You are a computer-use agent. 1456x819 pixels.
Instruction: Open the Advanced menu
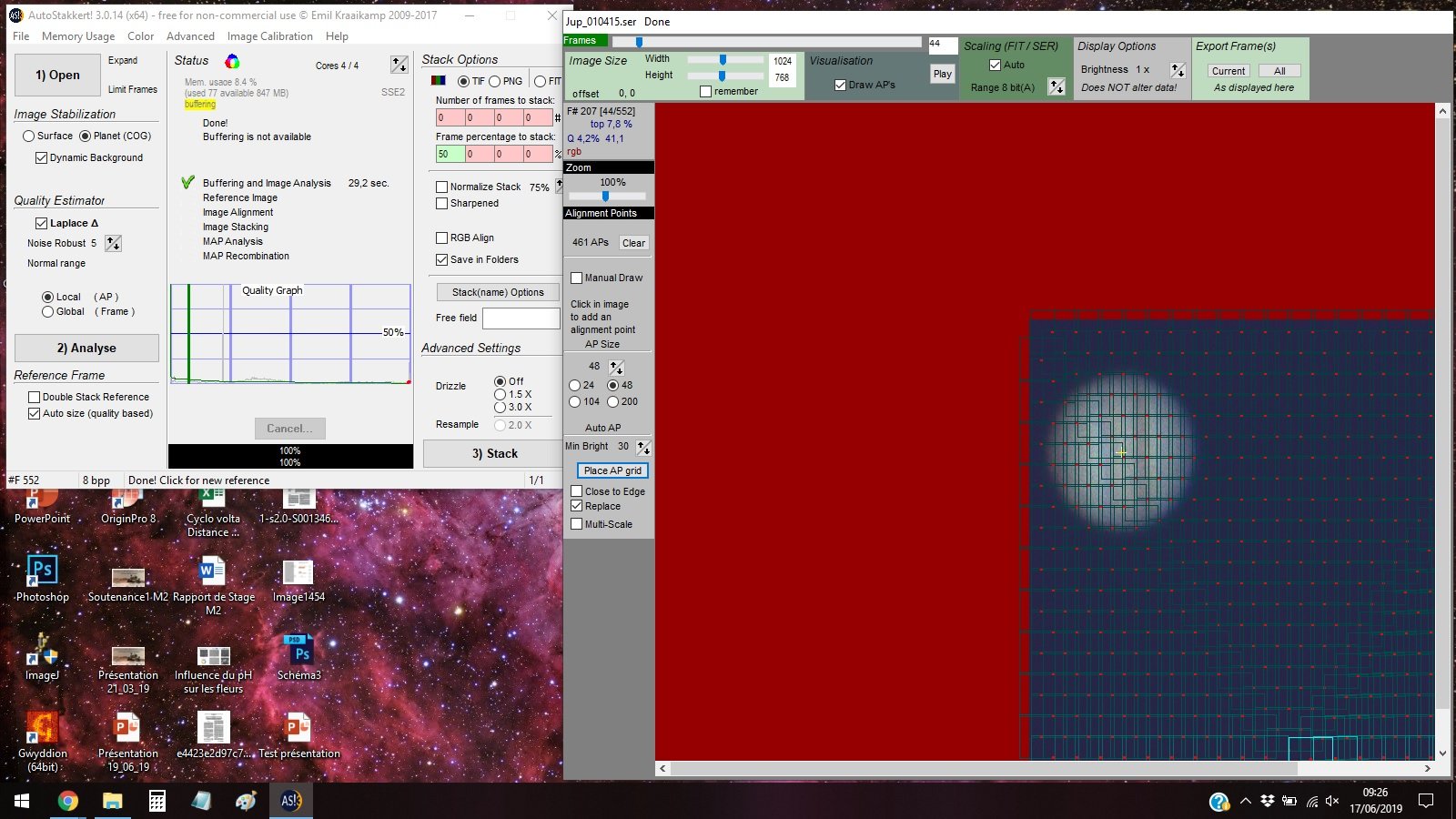tap(190, 36)
